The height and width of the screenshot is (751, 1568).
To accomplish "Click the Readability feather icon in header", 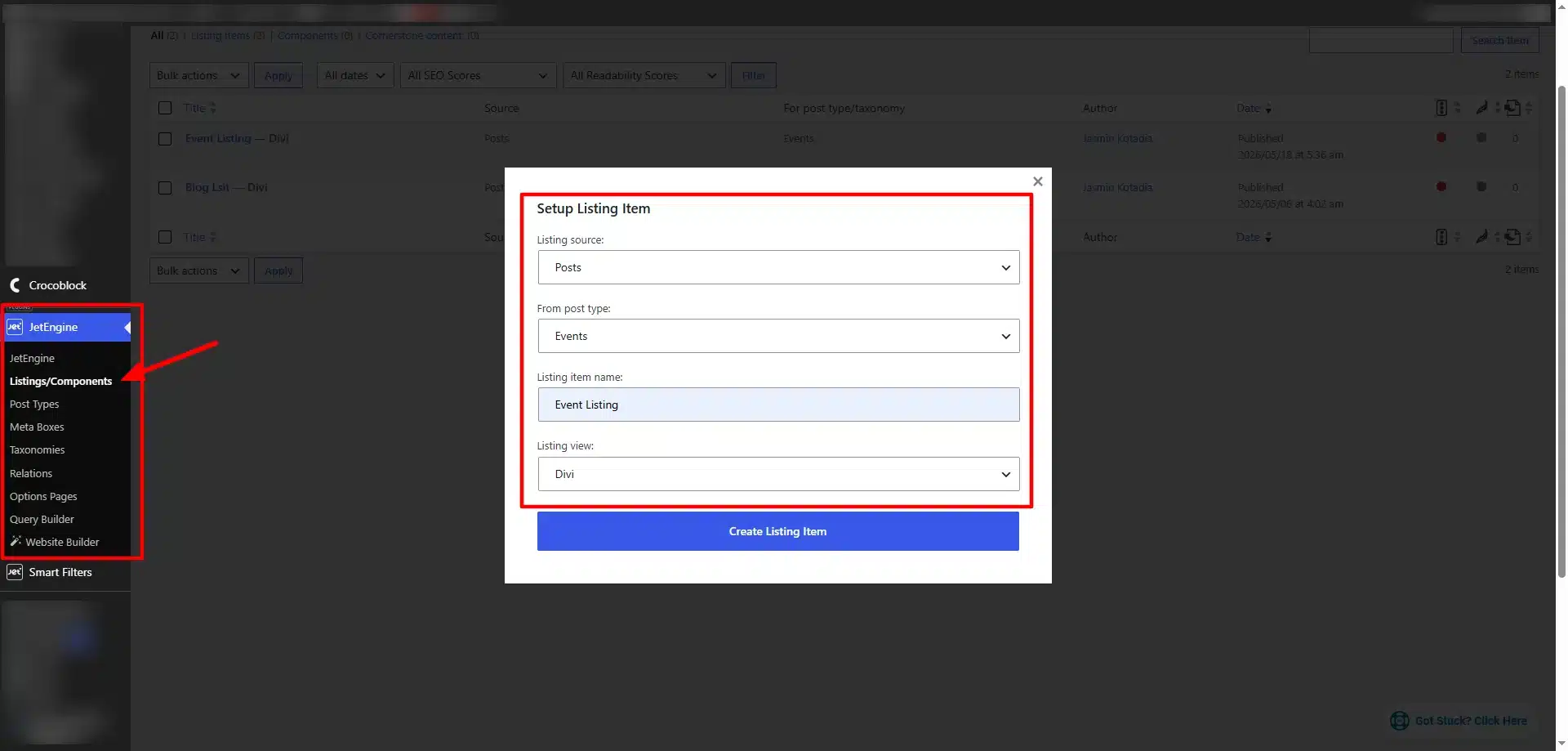I will [x=1481, y=108].
